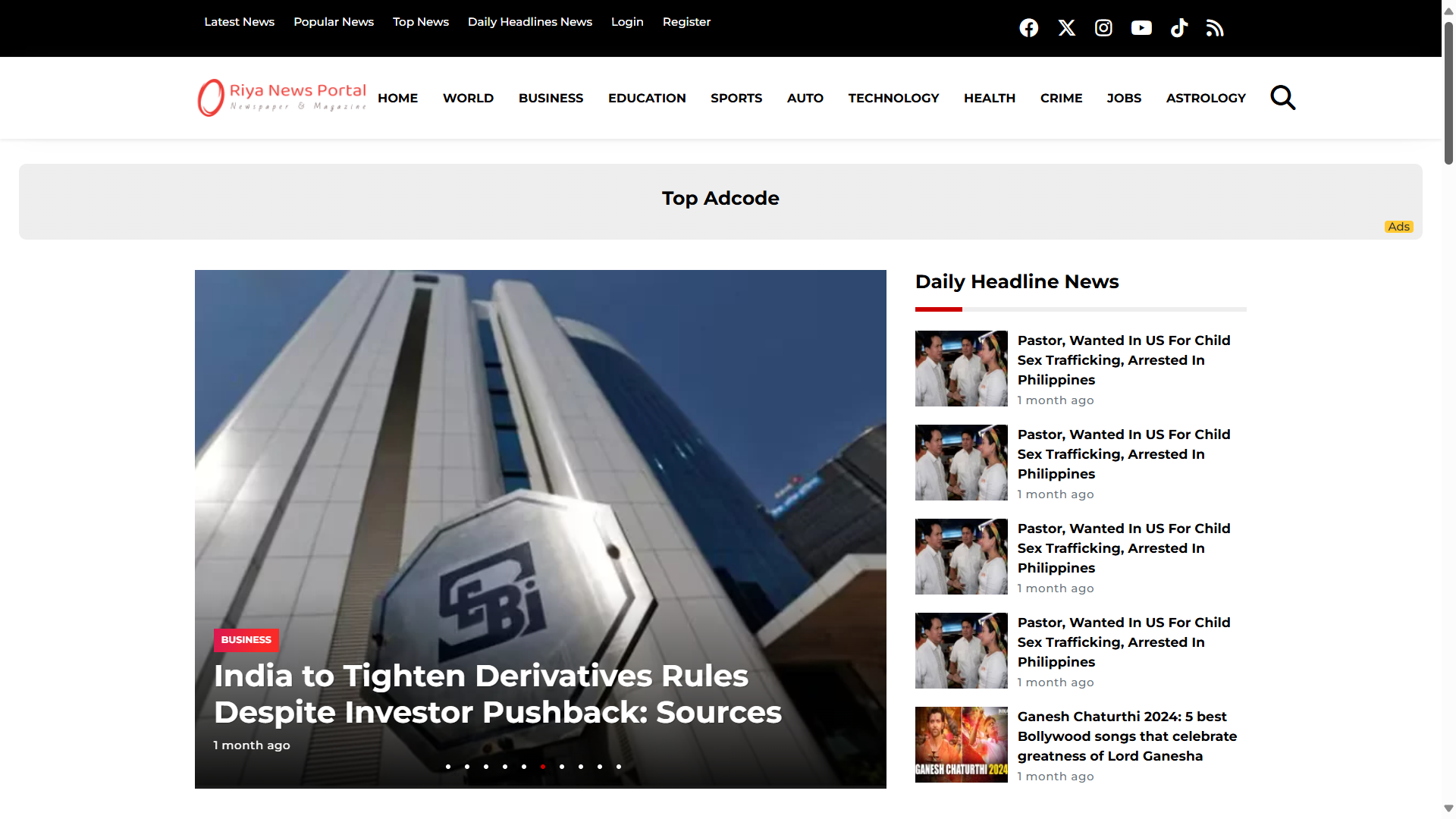Select the active red slider dot
Screen dimensions: 1456x819
(x=543, y=767)
